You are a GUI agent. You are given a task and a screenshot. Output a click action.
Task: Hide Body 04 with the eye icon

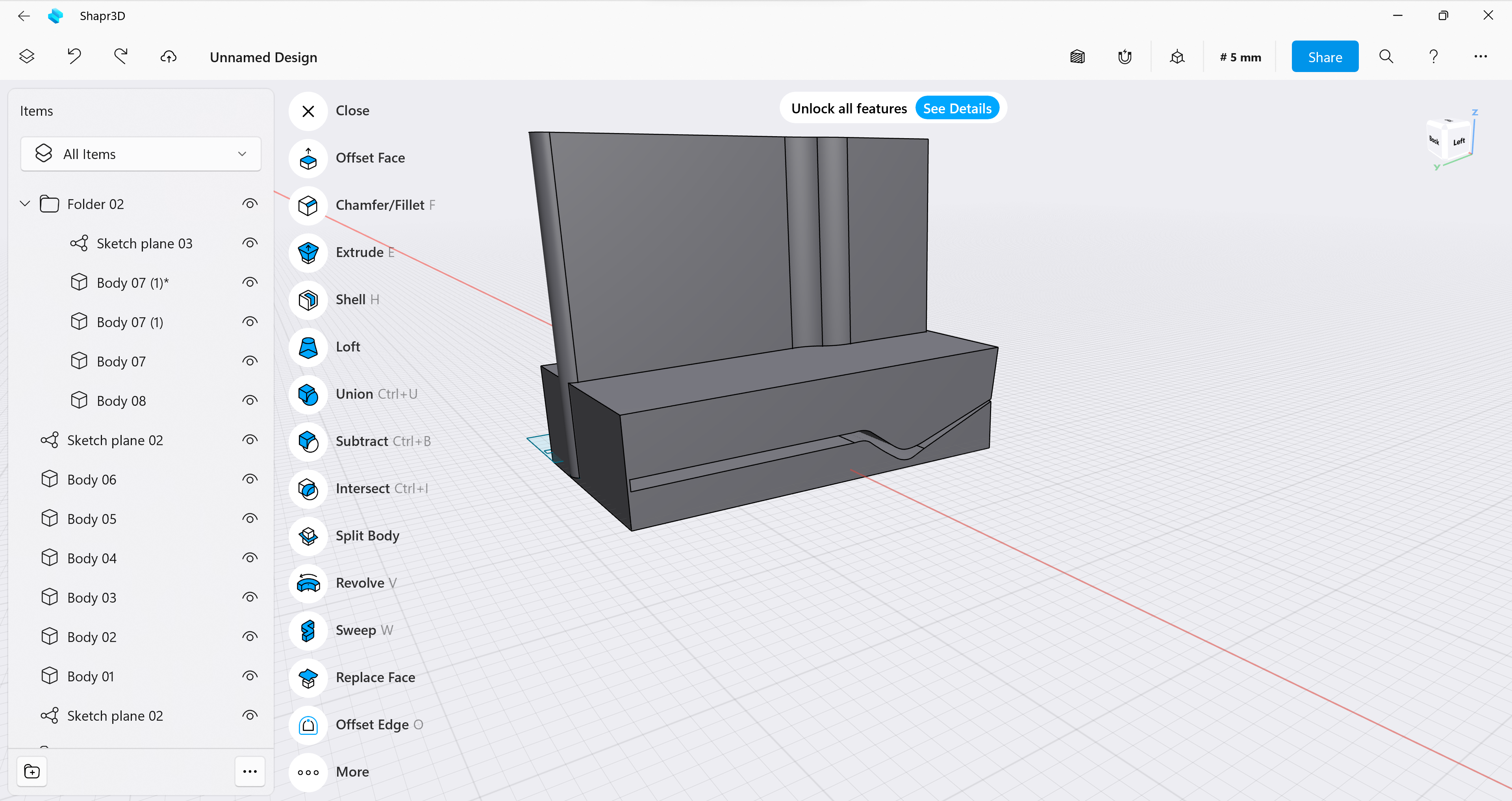point(250,558)
